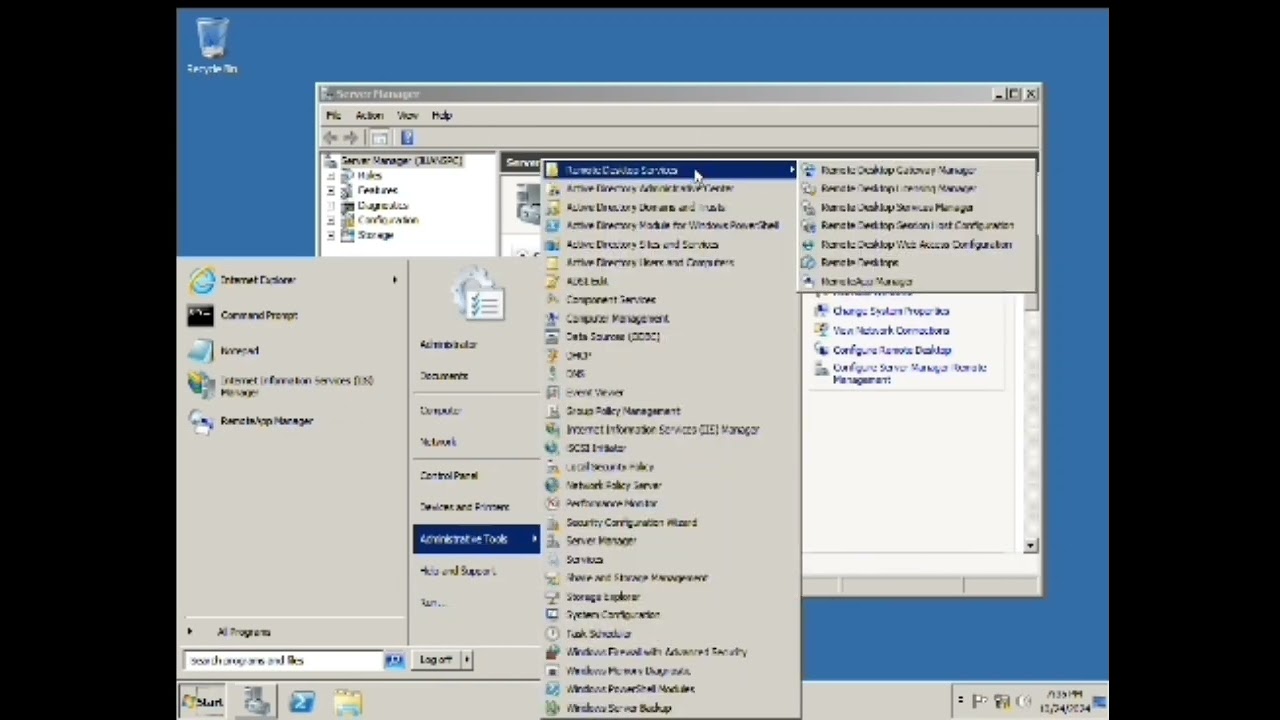Select Security Configuration Wizard entry
Viewport: 1280px width, 720px height.
[x=671, y=522]
